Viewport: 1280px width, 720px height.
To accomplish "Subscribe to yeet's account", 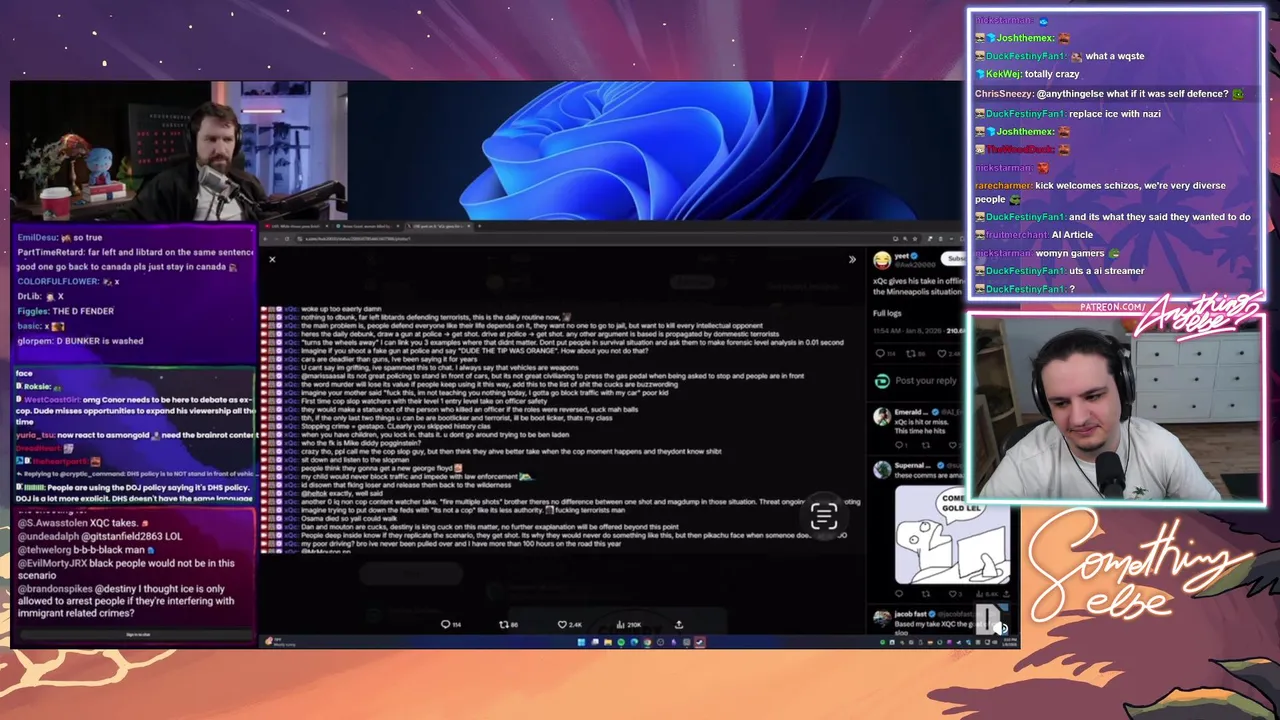I will [x=953, y=259].
